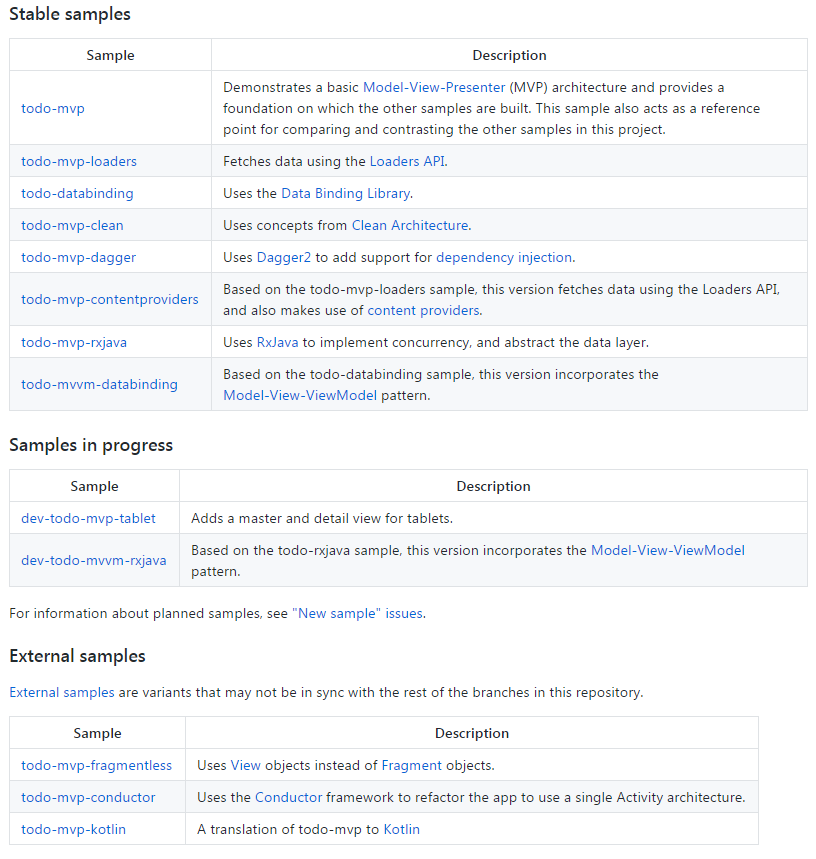Image resolution: width=816 pixels, height=859 pixels.
Task: Follow the RxJava link
Action: [x=278, y=342]
